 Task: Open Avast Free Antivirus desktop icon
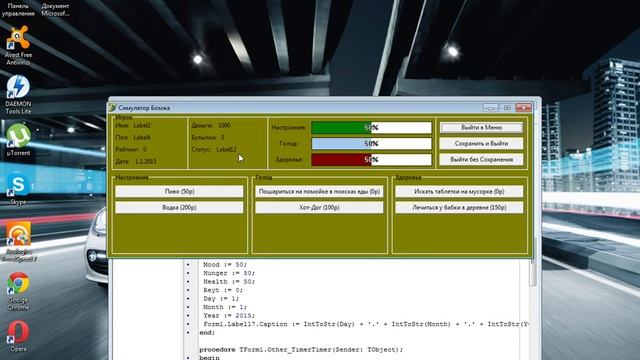tap(18, 45)
